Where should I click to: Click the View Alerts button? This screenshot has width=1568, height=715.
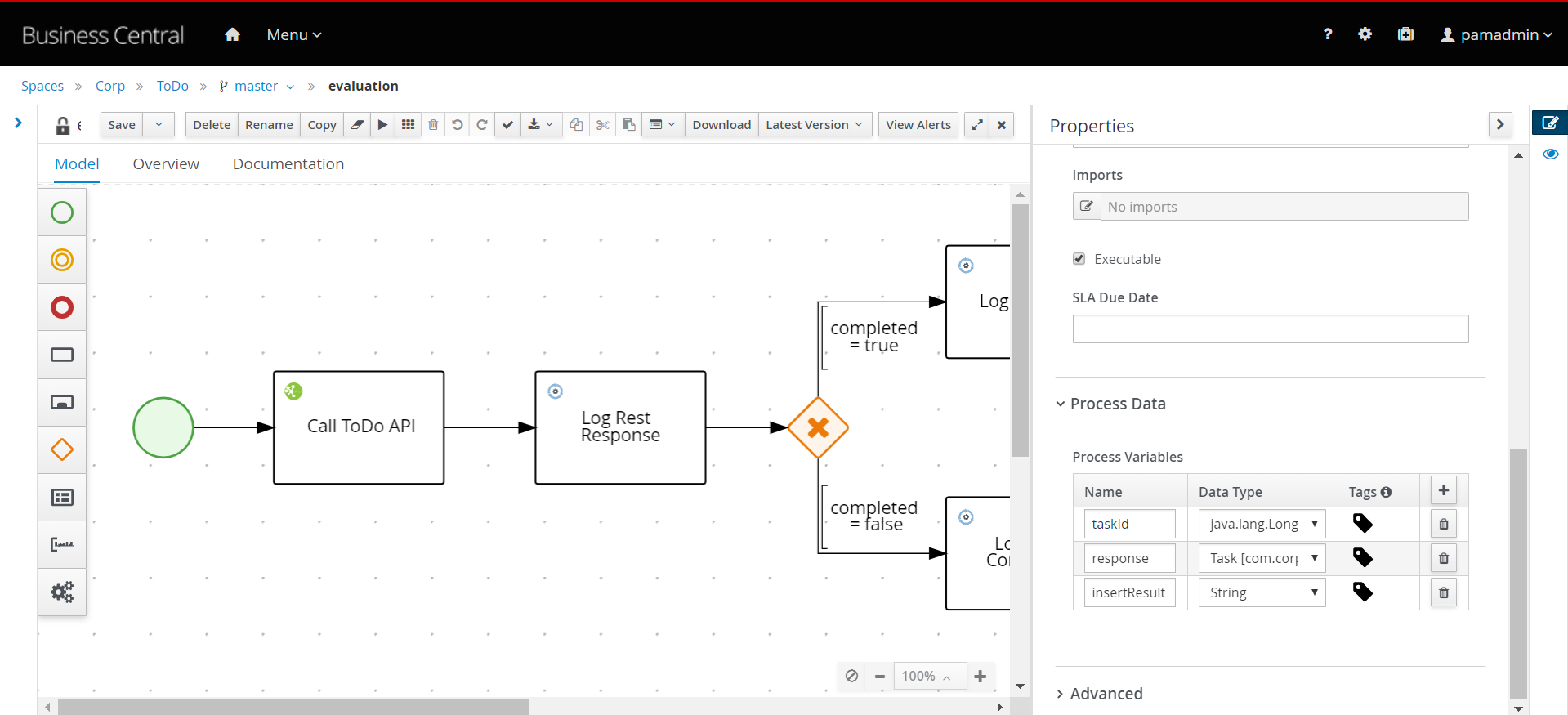[918, 125]
